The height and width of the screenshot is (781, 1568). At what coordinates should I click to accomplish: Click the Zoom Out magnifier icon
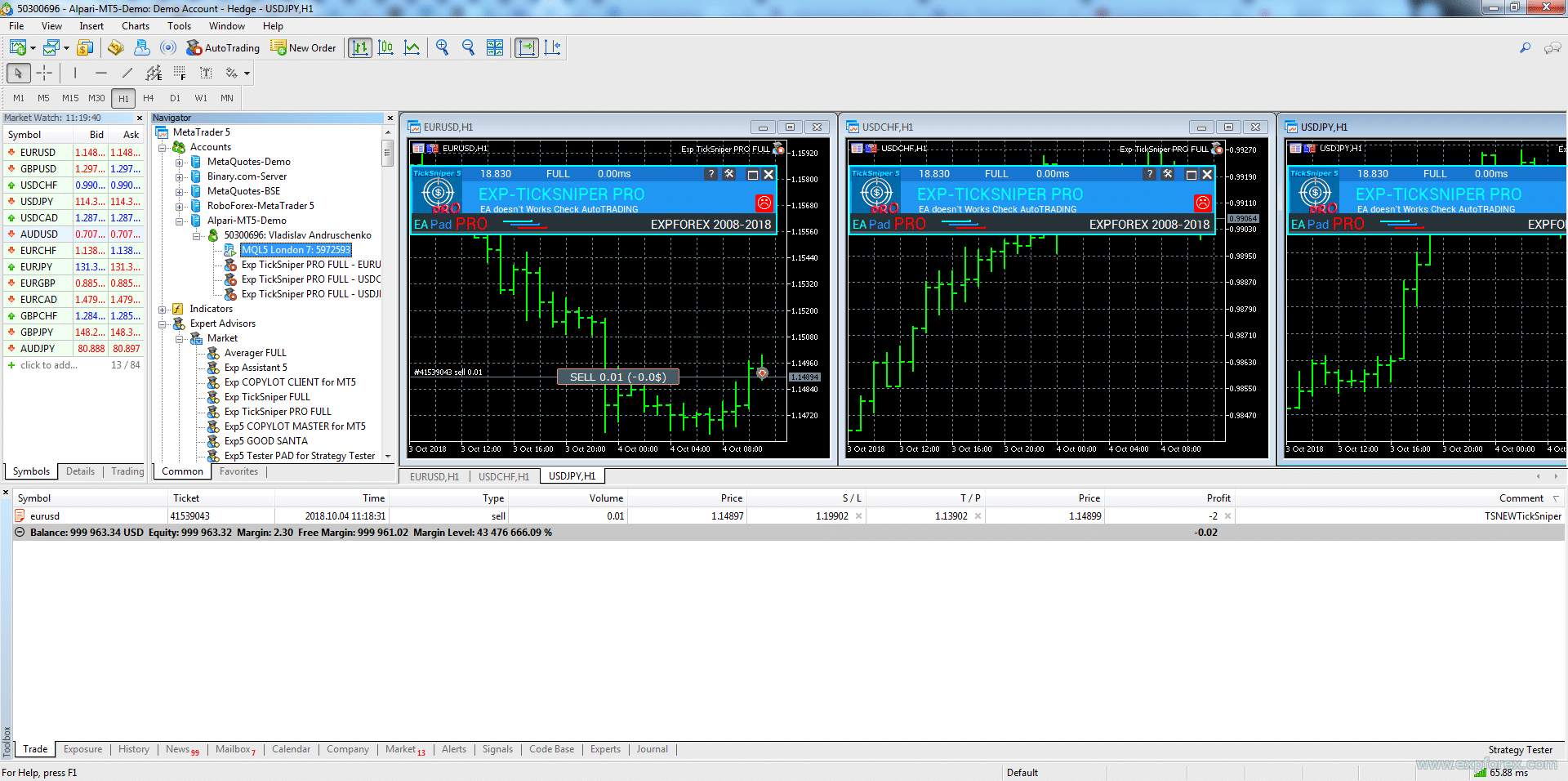[x=469, y=47]
